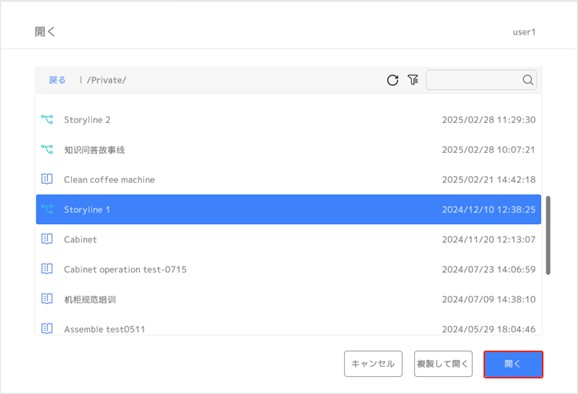Image resolution: width=578 pixels, height=394 pixels.
Task: Click the storyline icon beside Storyline 2
Action: pos(47,119)
